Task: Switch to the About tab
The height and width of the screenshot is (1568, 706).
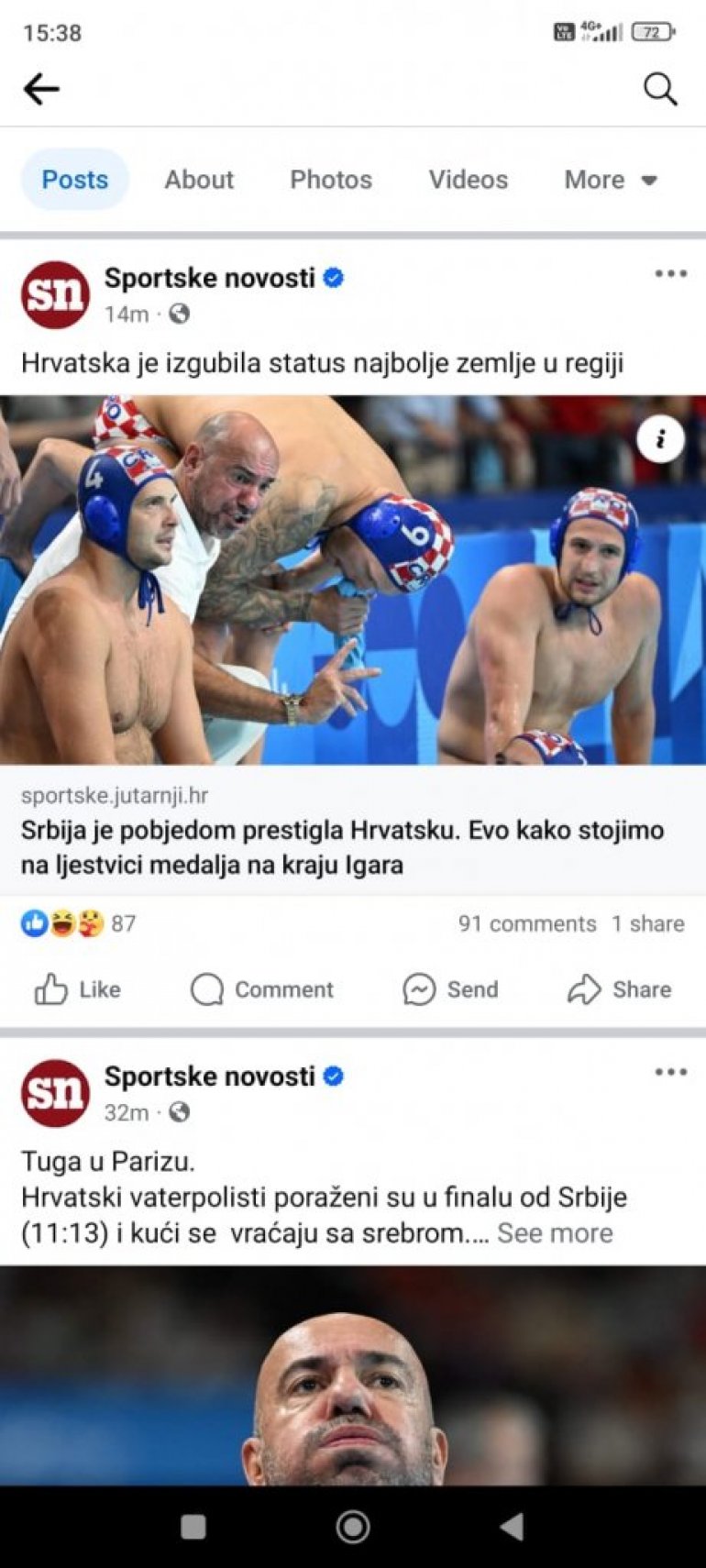Action: click(199, 180)
